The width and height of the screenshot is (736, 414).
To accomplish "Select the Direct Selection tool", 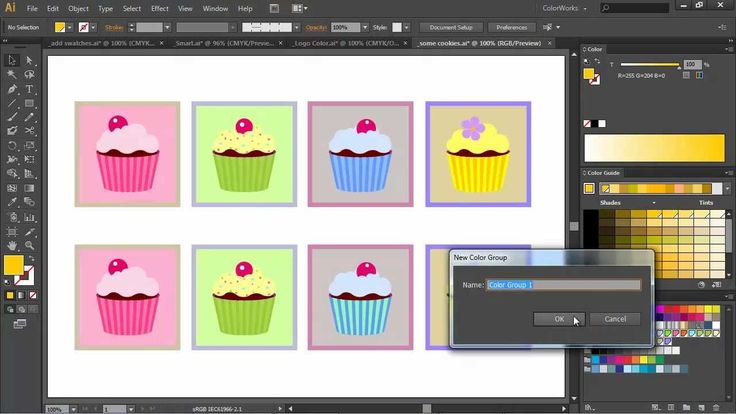I will [29, 60].
